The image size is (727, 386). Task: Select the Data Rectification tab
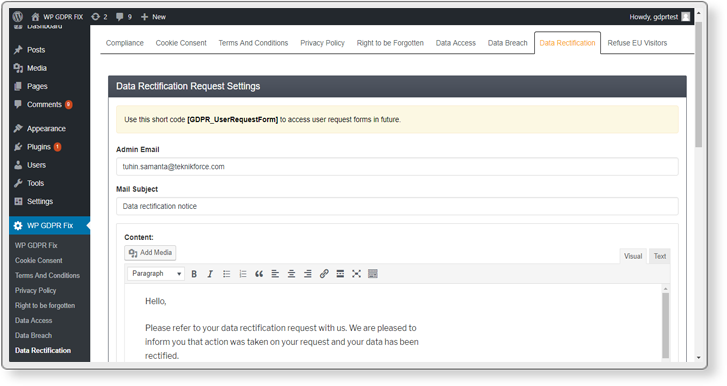[x=568, y=43]
